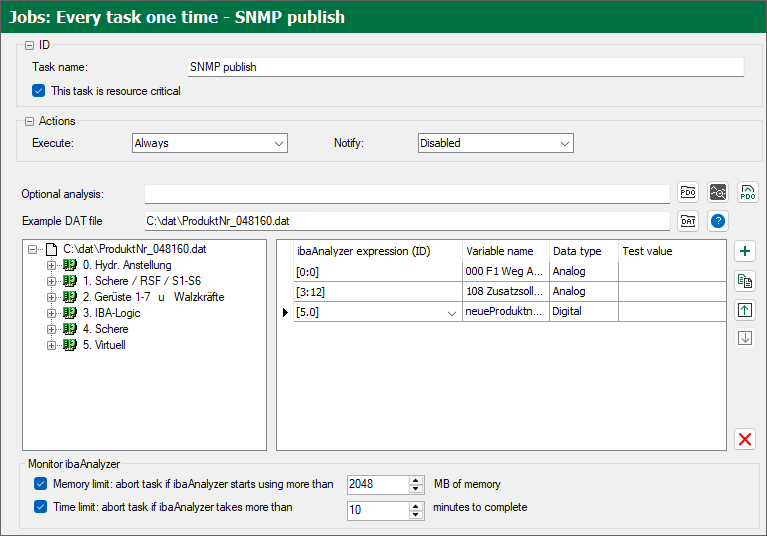Screen dimensions: 767x536
Task: Open analysis in ibaAnalyzer icon
Action: pyautogui.click(x=718, y=192)
